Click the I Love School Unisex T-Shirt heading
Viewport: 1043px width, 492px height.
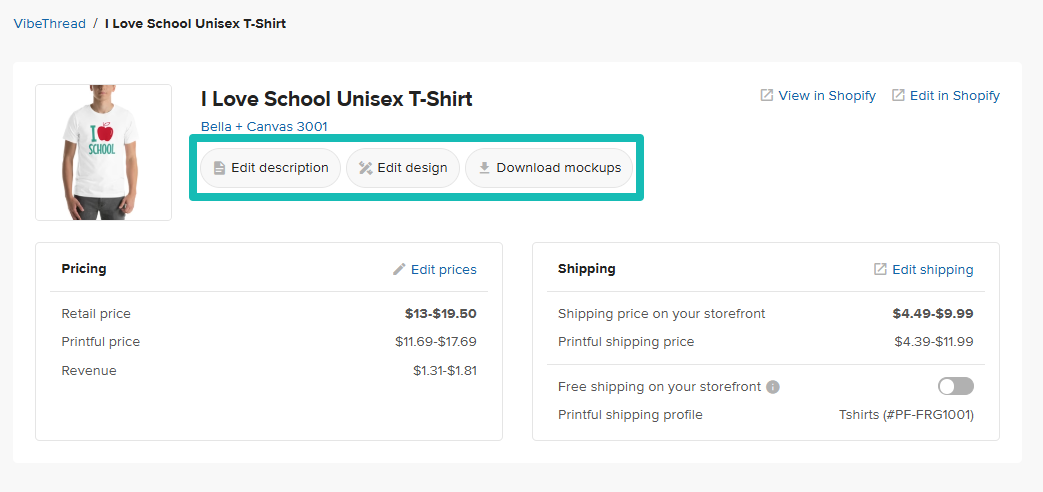(x=336, y=99)
